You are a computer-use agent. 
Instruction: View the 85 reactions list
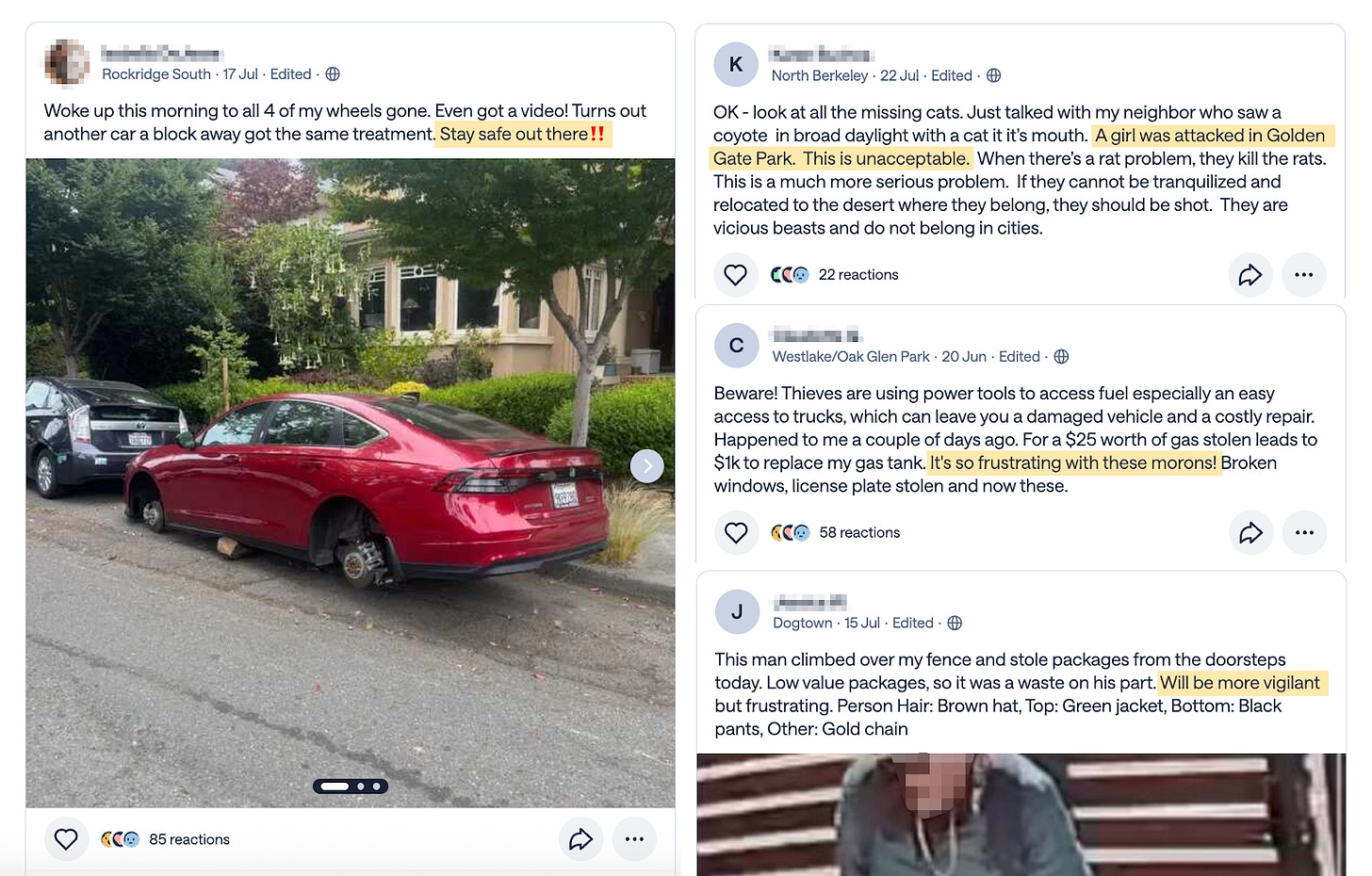tap(188, 839)
